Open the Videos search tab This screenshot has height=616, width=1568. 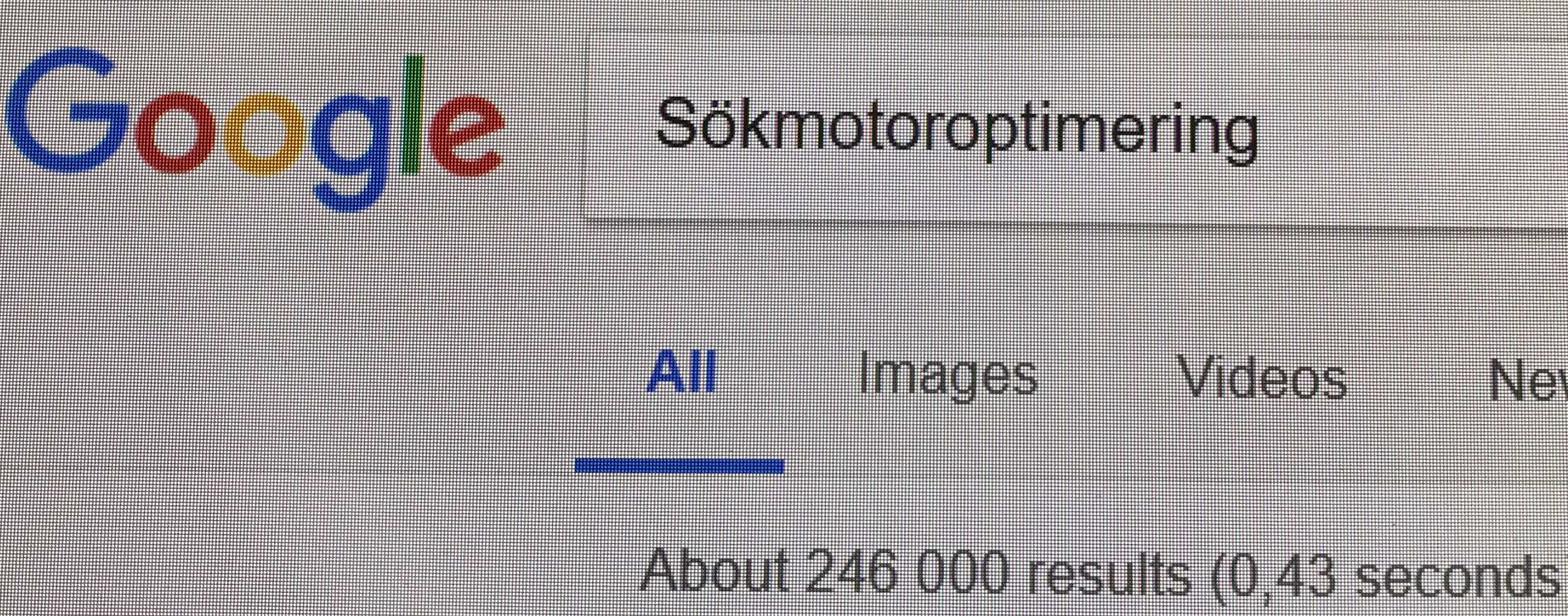[x=1264, y=378]
